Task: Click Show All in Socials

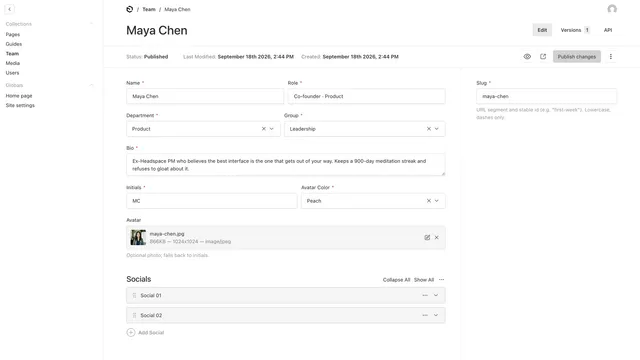Action: [x=424, y=280]
